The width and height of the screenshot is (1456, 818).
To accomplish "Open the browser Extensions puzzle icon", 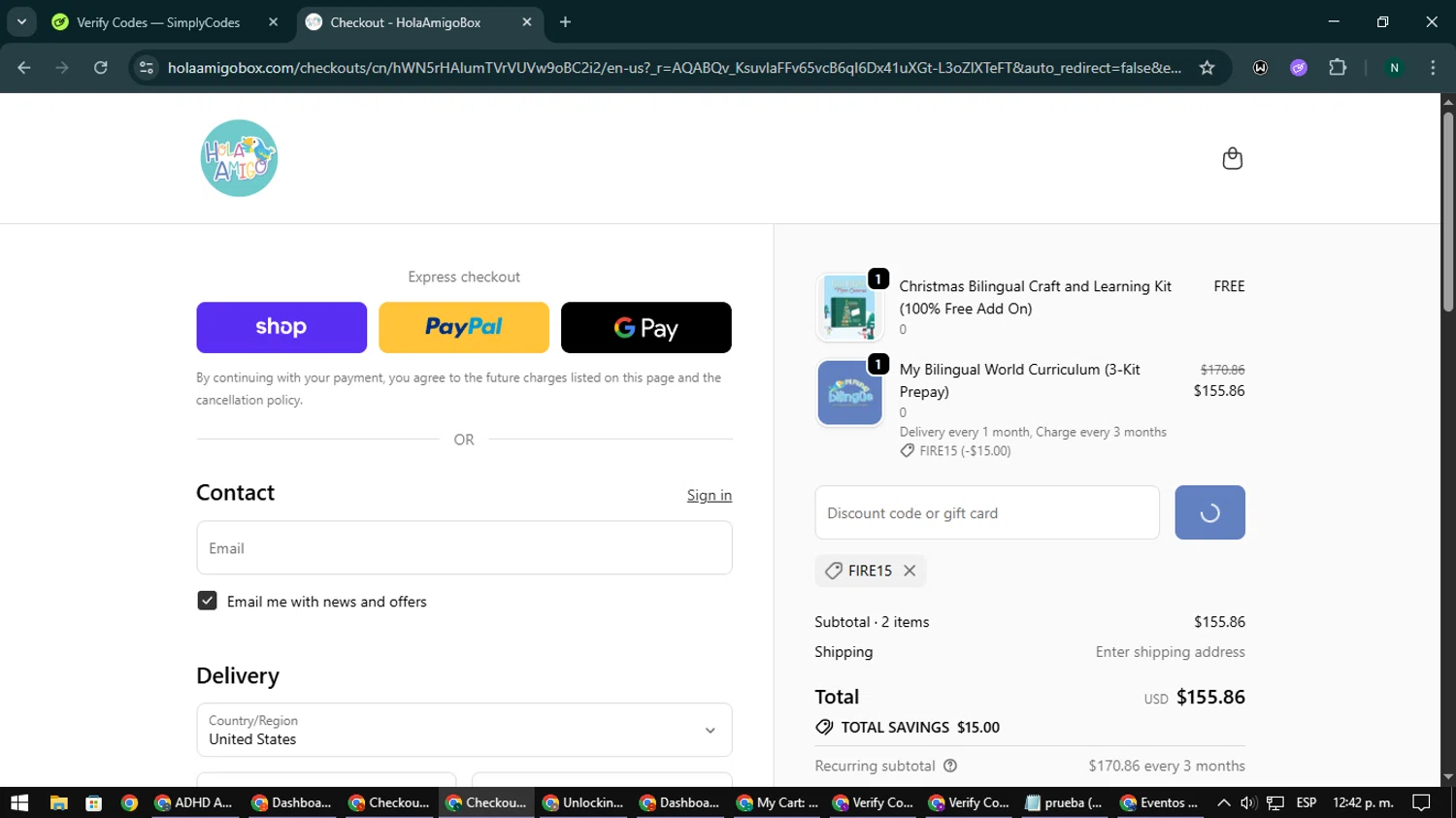I will tap(1338, 68).
